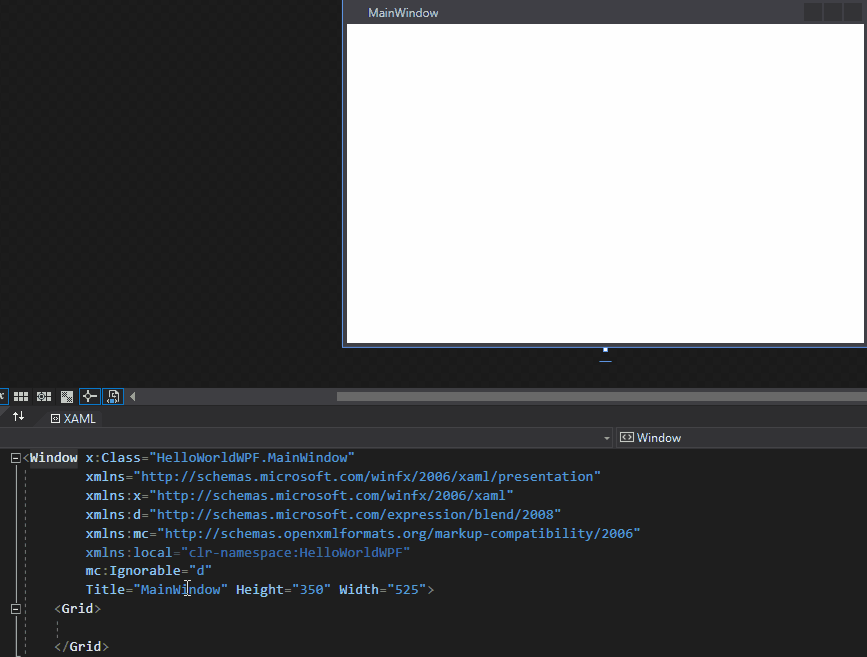Image resolution: width=867 pixels, height=657 pixels.
Task: Toggle snap to snaplines crosshair icon
Action: pos(90,397)
